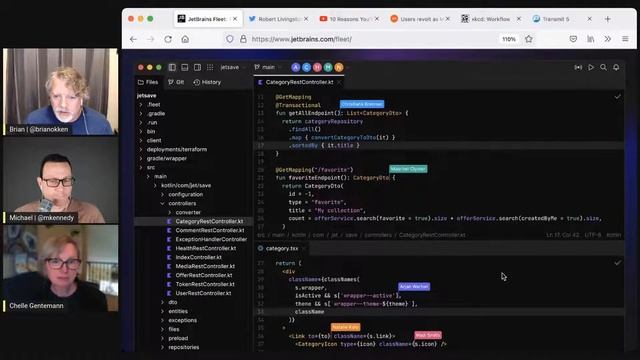The image size is (640, 360).
Task: Close the Transmit 5 tab
Action: point(589,19)
